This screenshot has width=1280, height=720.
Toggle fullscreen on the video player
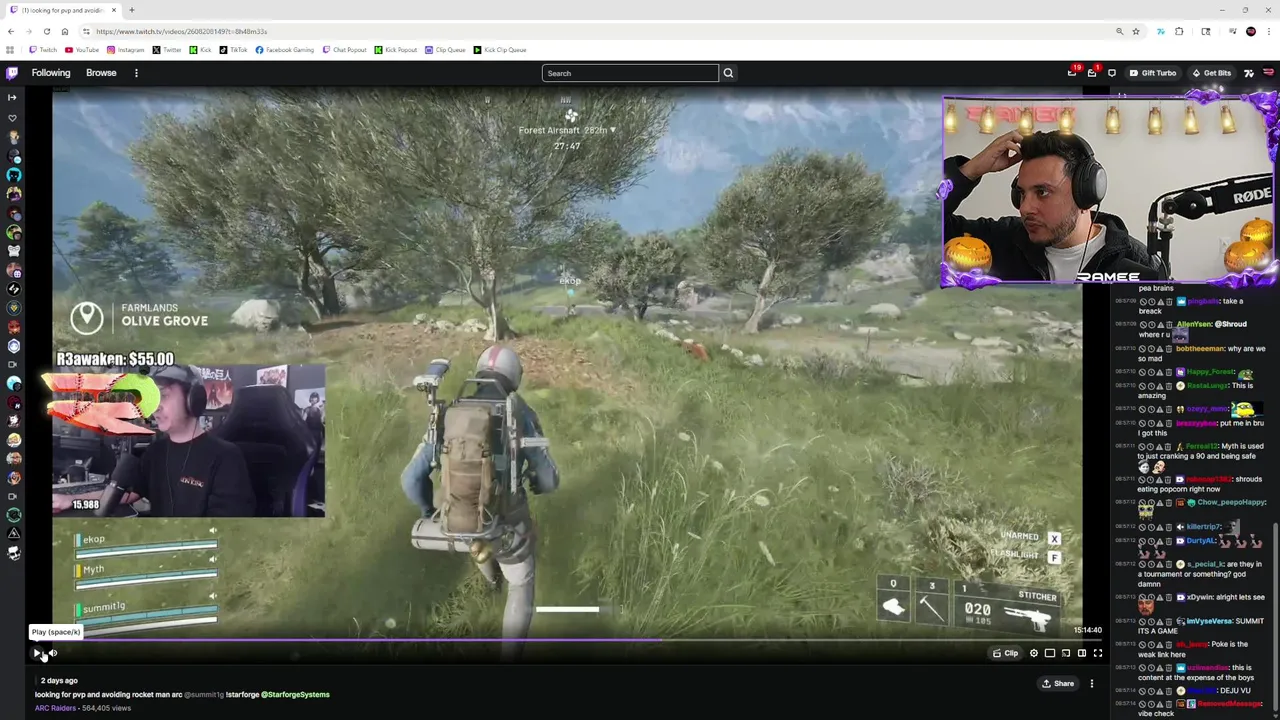pyautogui.click(x=1098, y=653)
